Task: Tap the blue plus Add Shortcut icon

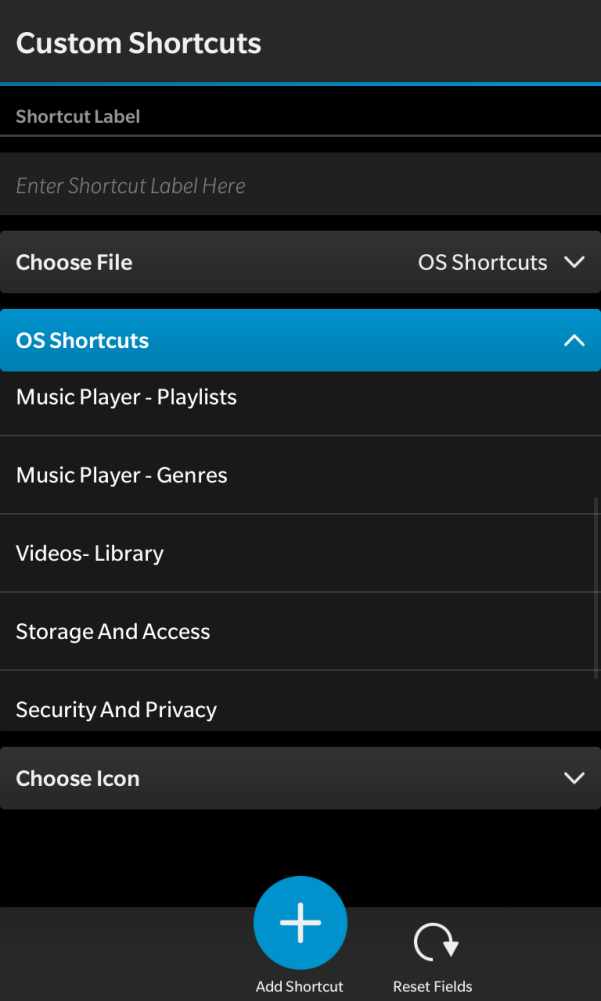Action: 300,923
